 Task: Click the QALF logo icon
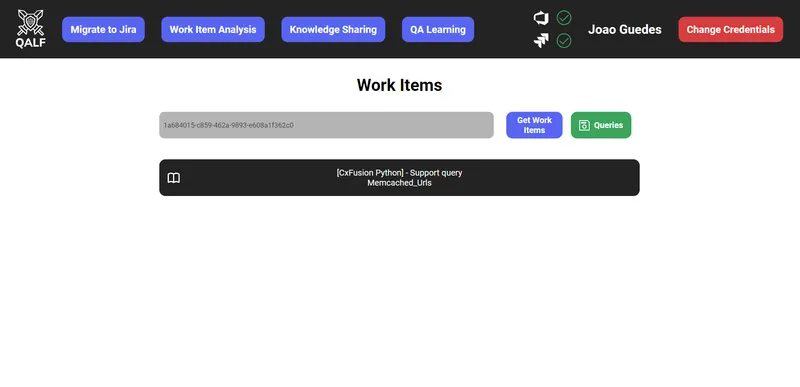click(31, 29)
